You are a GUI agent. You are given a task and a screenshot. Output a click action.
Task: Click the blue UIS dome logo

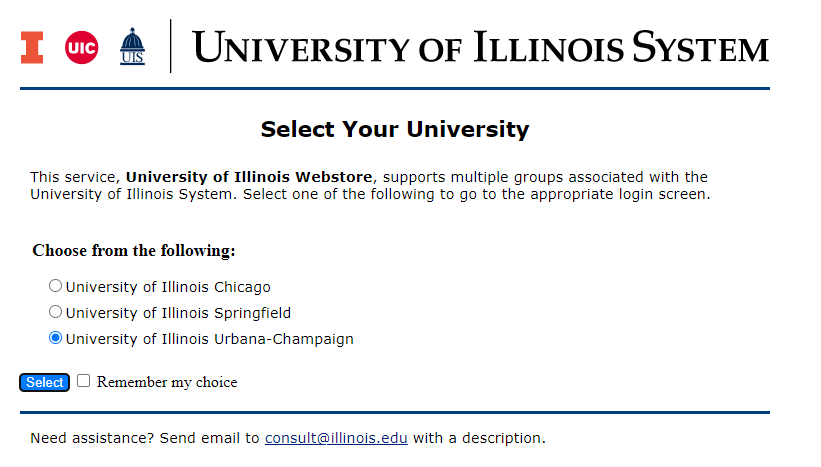pos(132,46)
